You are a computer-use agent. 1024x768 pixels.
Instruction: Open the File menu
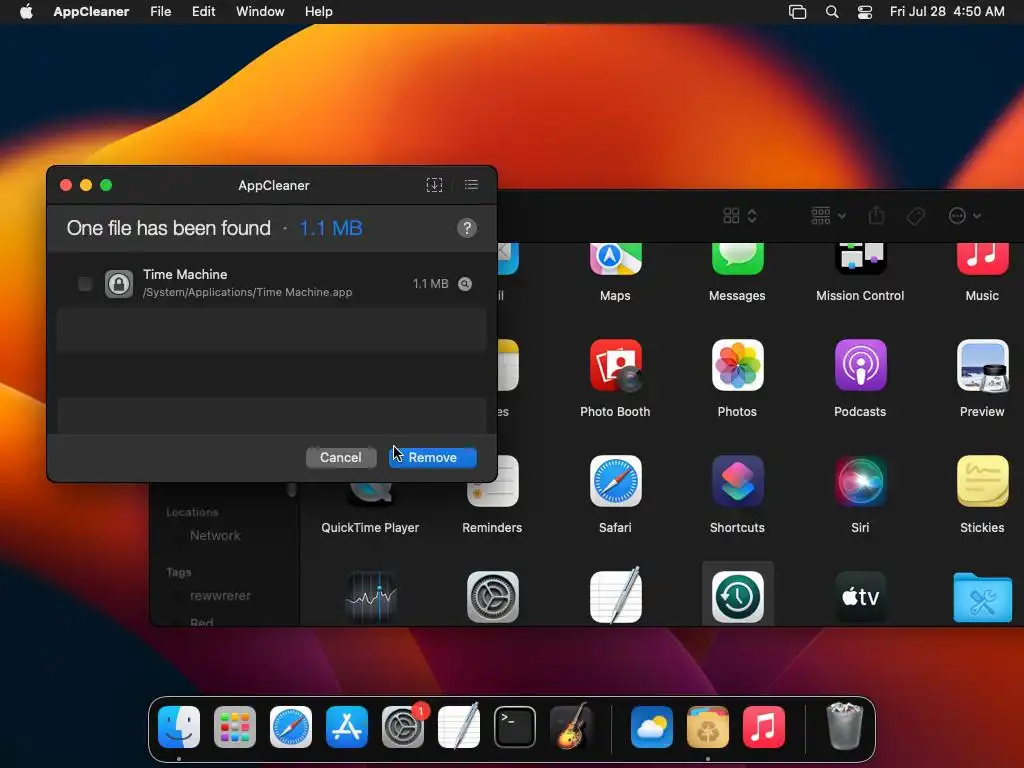click(x=160, y=11)
